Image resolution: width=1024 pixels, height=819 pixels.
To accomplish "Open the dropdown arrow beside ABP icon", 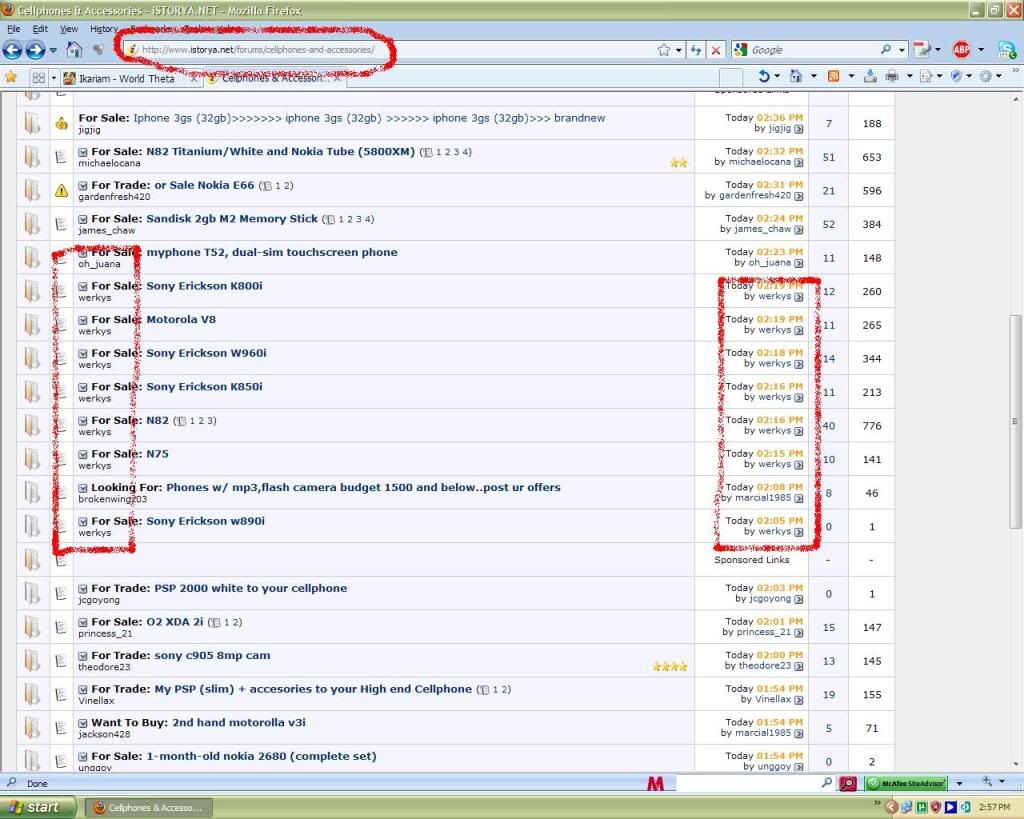I will click(981, 50).
